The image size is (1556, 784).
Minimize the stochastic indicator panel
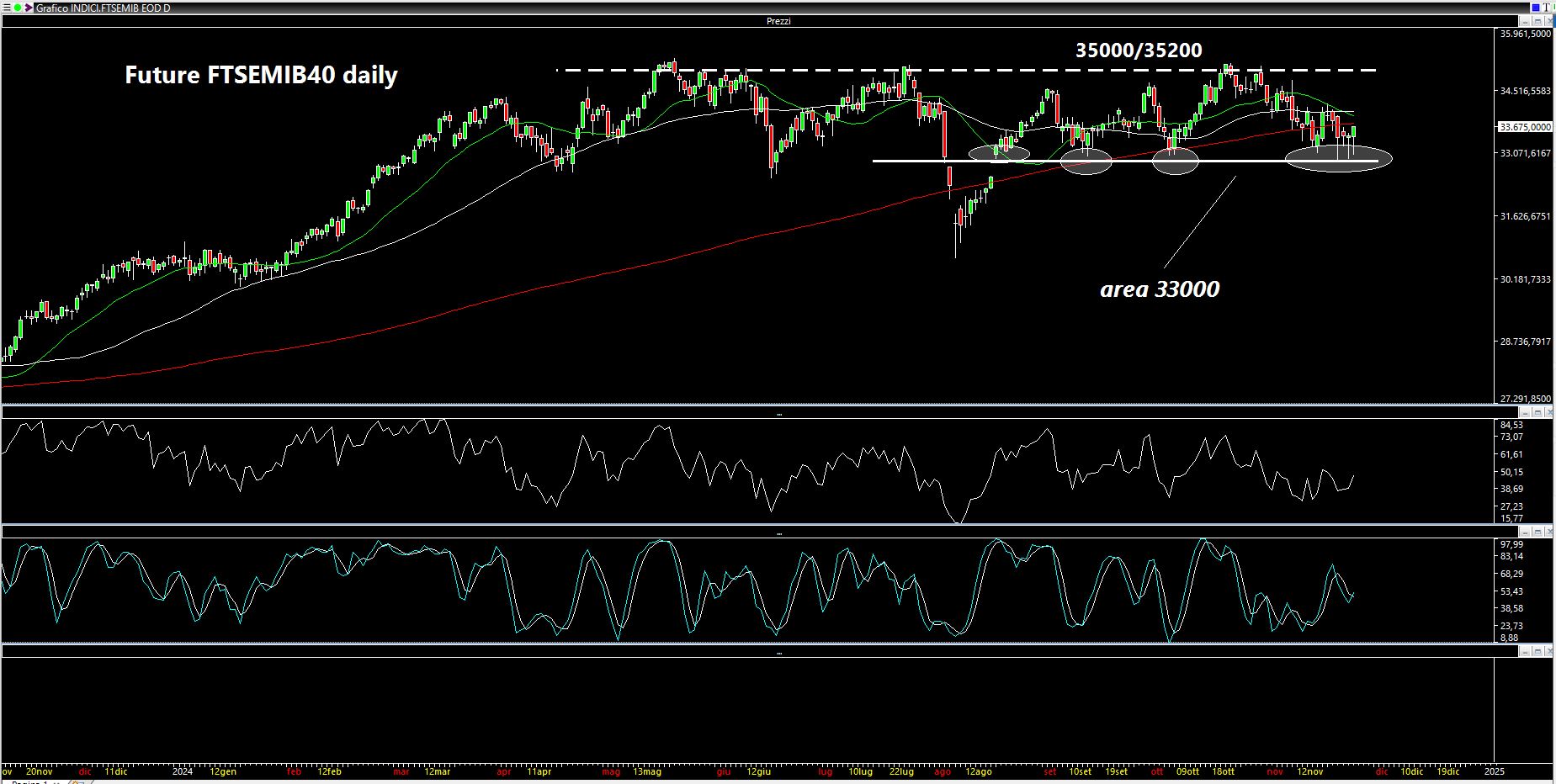point(1525,532)
